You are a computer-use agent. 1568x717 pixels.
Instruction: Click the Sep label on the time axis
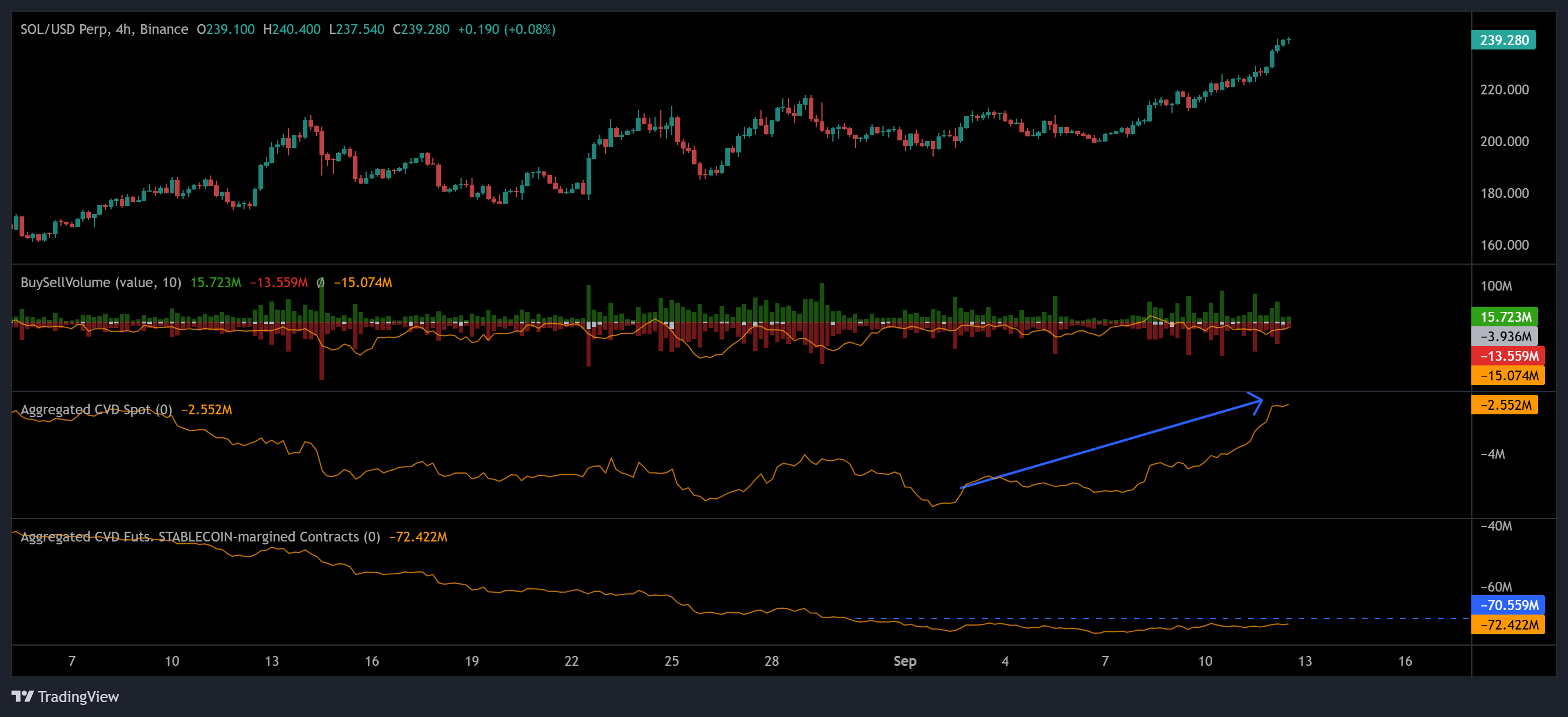[x=905, y=661]
